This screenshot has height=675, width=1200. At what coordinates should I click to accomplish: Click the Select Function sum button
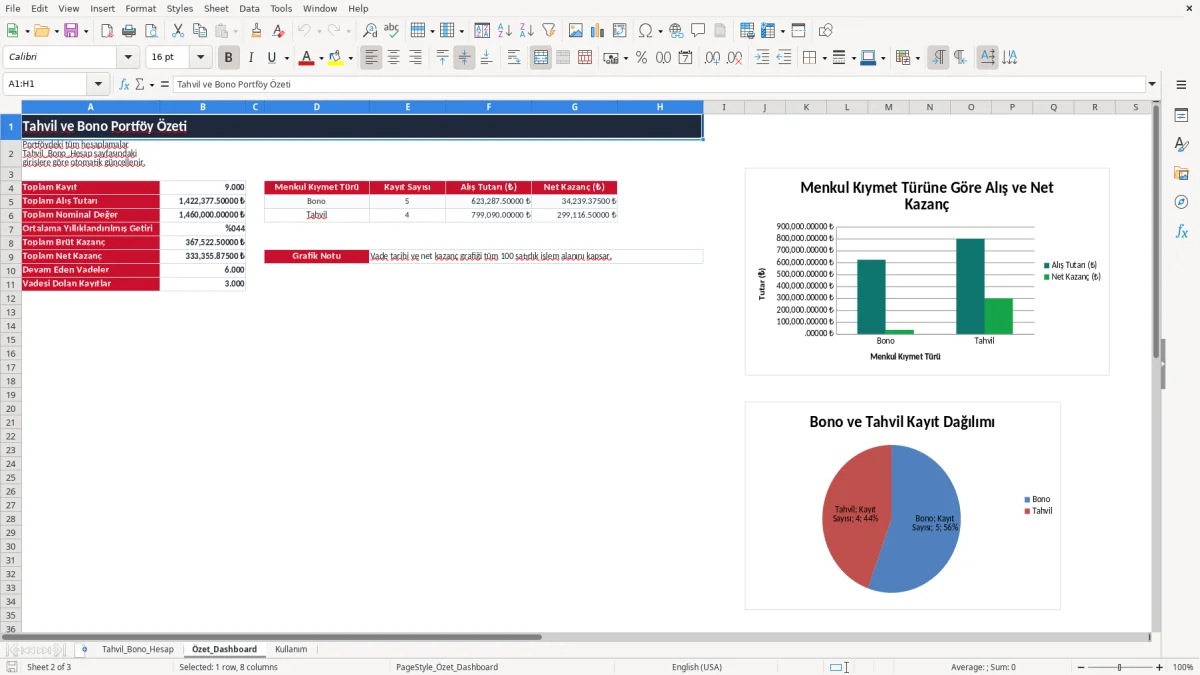(x=140, y=84)
